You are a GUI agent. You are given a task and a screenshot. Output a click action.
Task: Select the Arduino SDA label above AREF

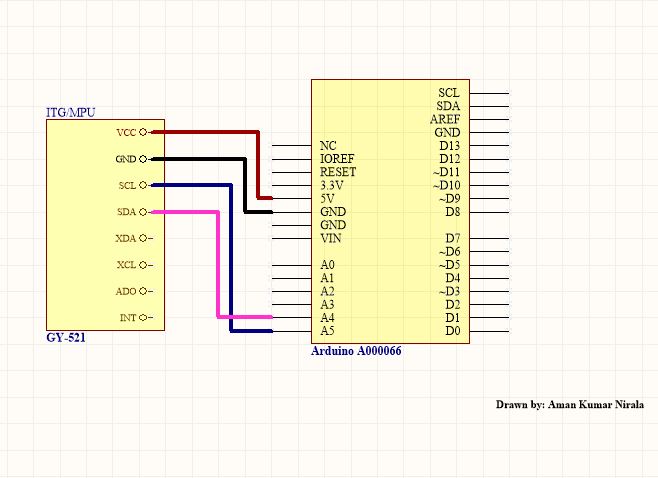point(448,106)
